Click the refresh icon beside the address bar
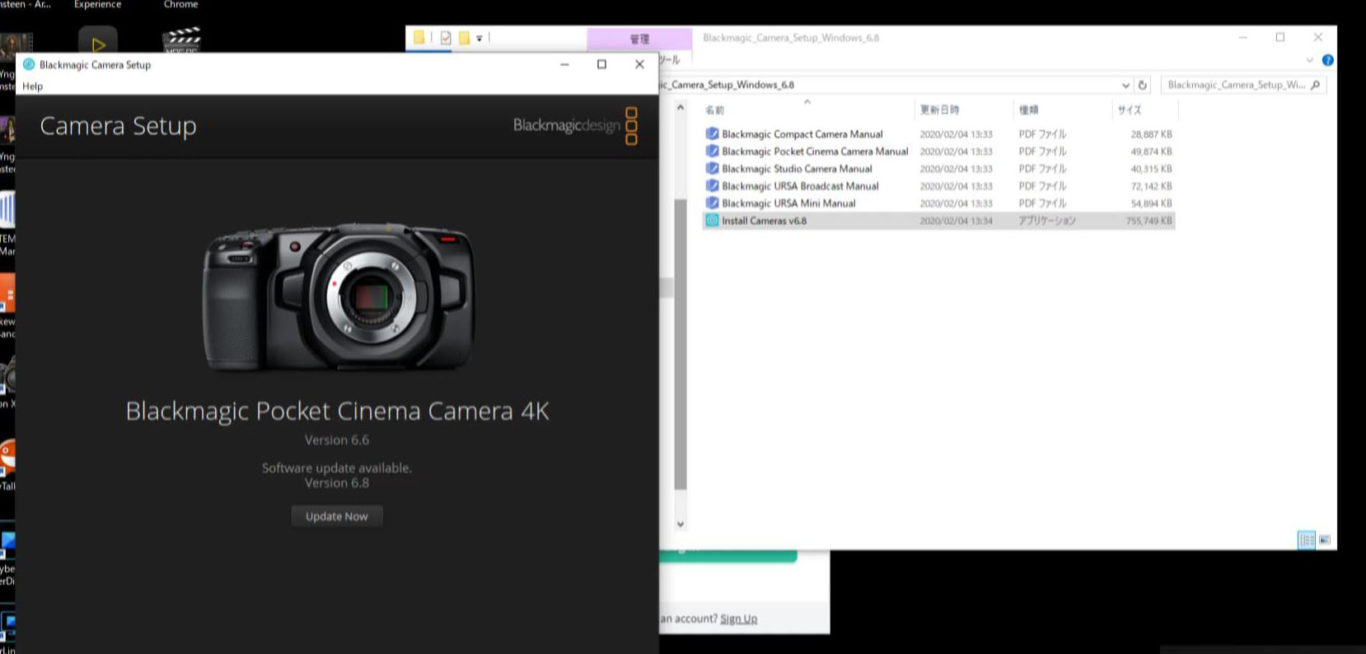The width and height of the screenshot is (1366, 654). (x=1141, y=85)
